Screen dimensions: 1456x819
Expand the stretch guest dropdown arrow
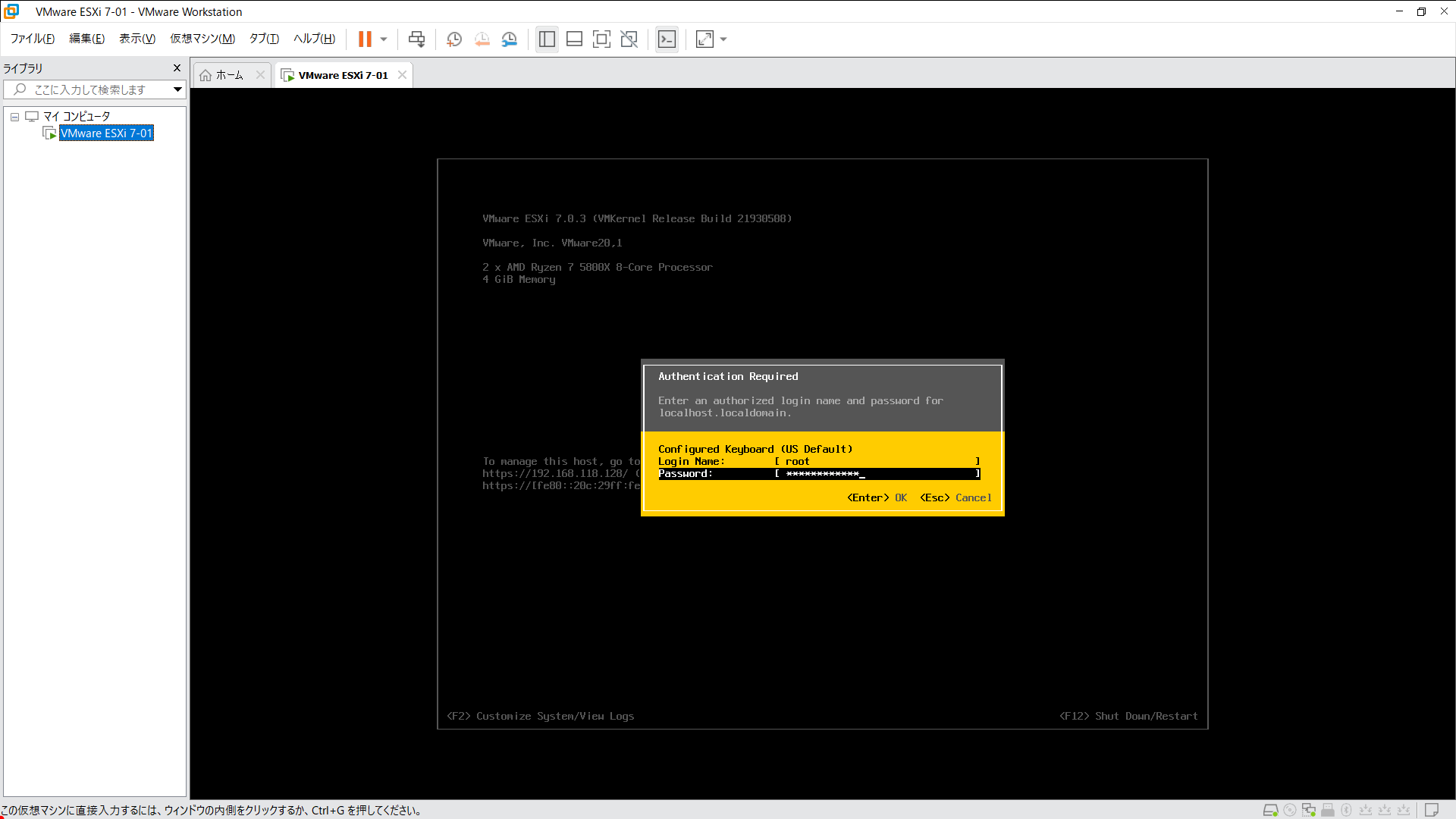(x=723, y=39)
